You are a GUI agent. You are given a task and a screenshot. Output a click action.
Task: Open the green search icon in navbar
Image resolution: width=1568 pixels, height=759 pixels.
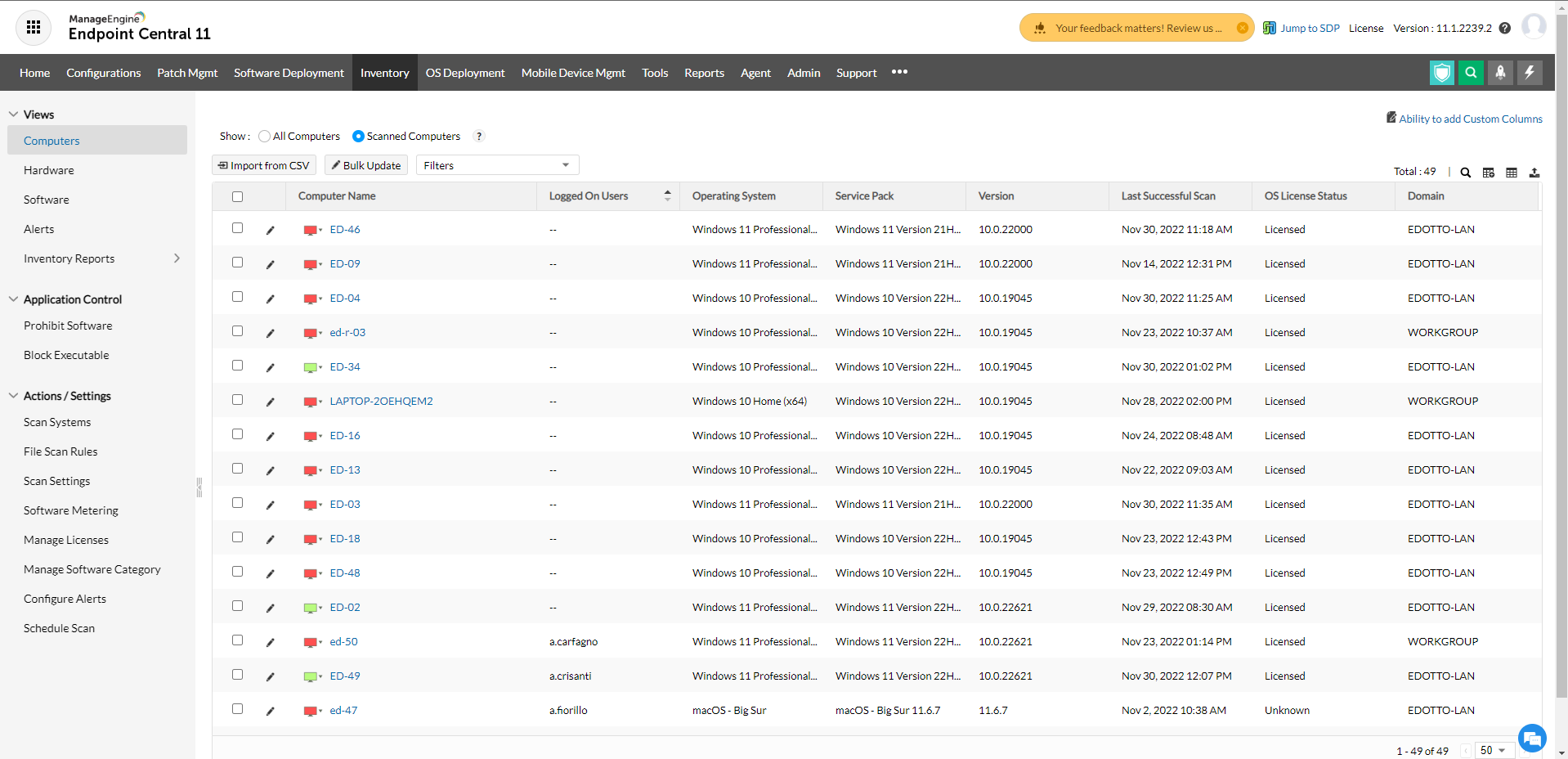point(1471,73)
